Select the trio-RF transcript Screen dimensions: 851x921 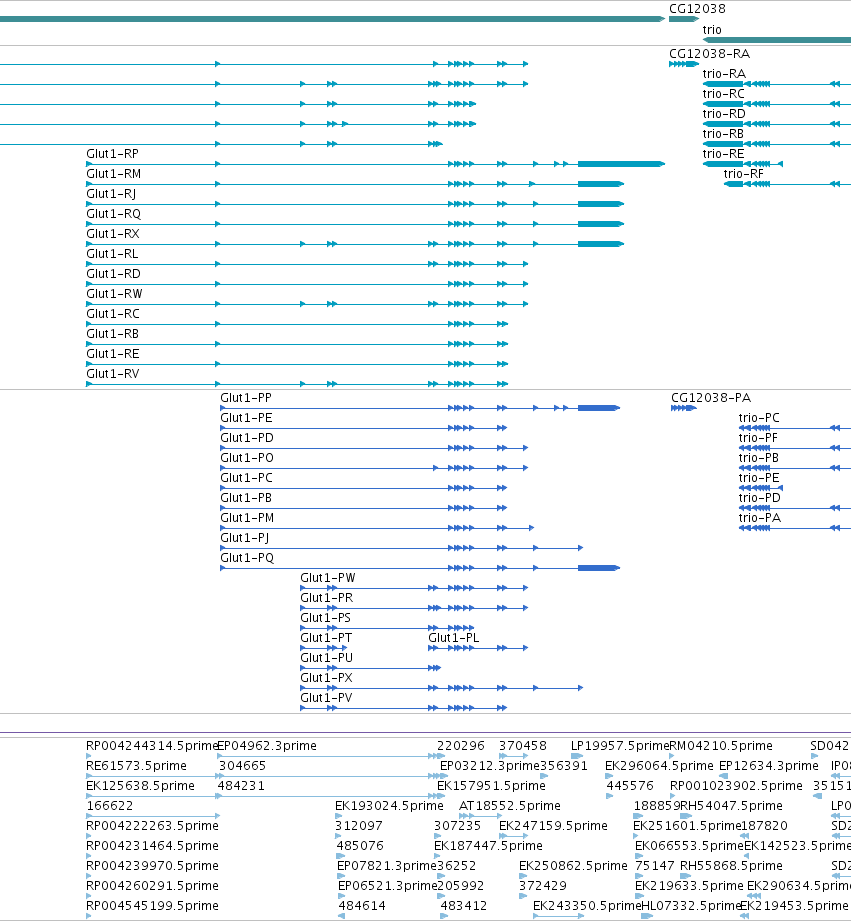pos(744,173)
